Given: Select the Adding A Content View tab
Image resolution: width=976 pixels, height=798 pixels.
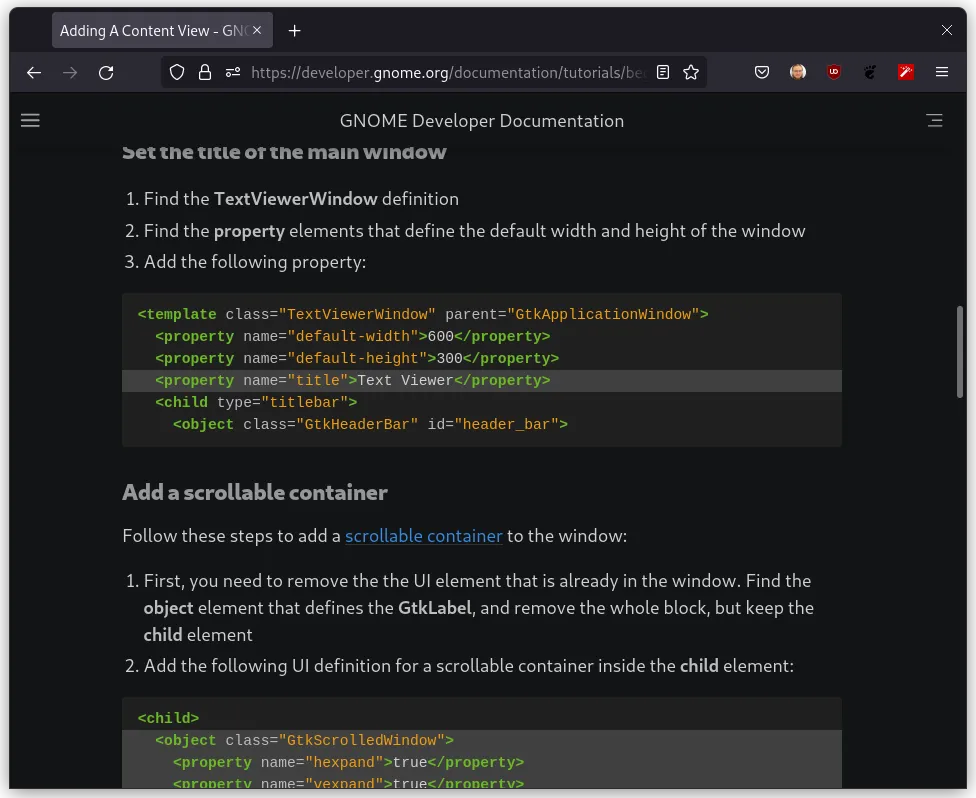Looking at the screenshot, I should (150, 31).
